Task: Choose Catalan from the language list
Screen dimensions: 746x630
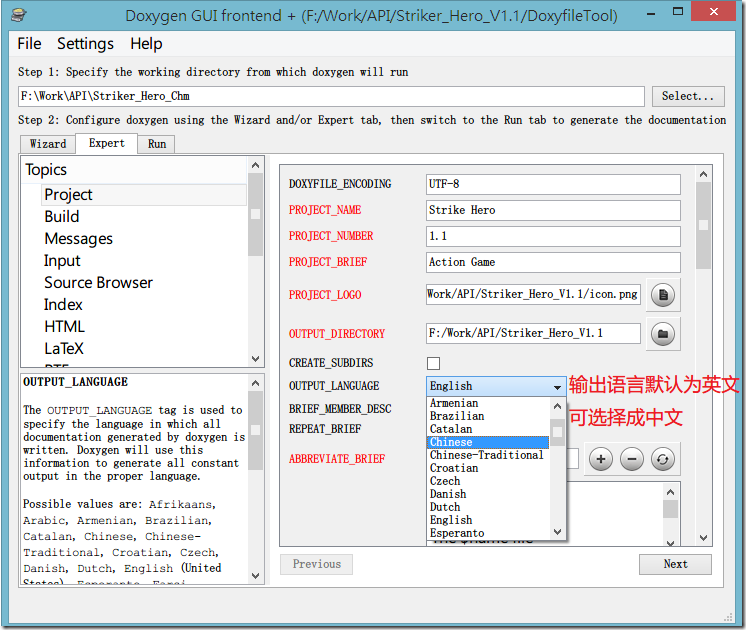Action: click(x=488, y=429)
